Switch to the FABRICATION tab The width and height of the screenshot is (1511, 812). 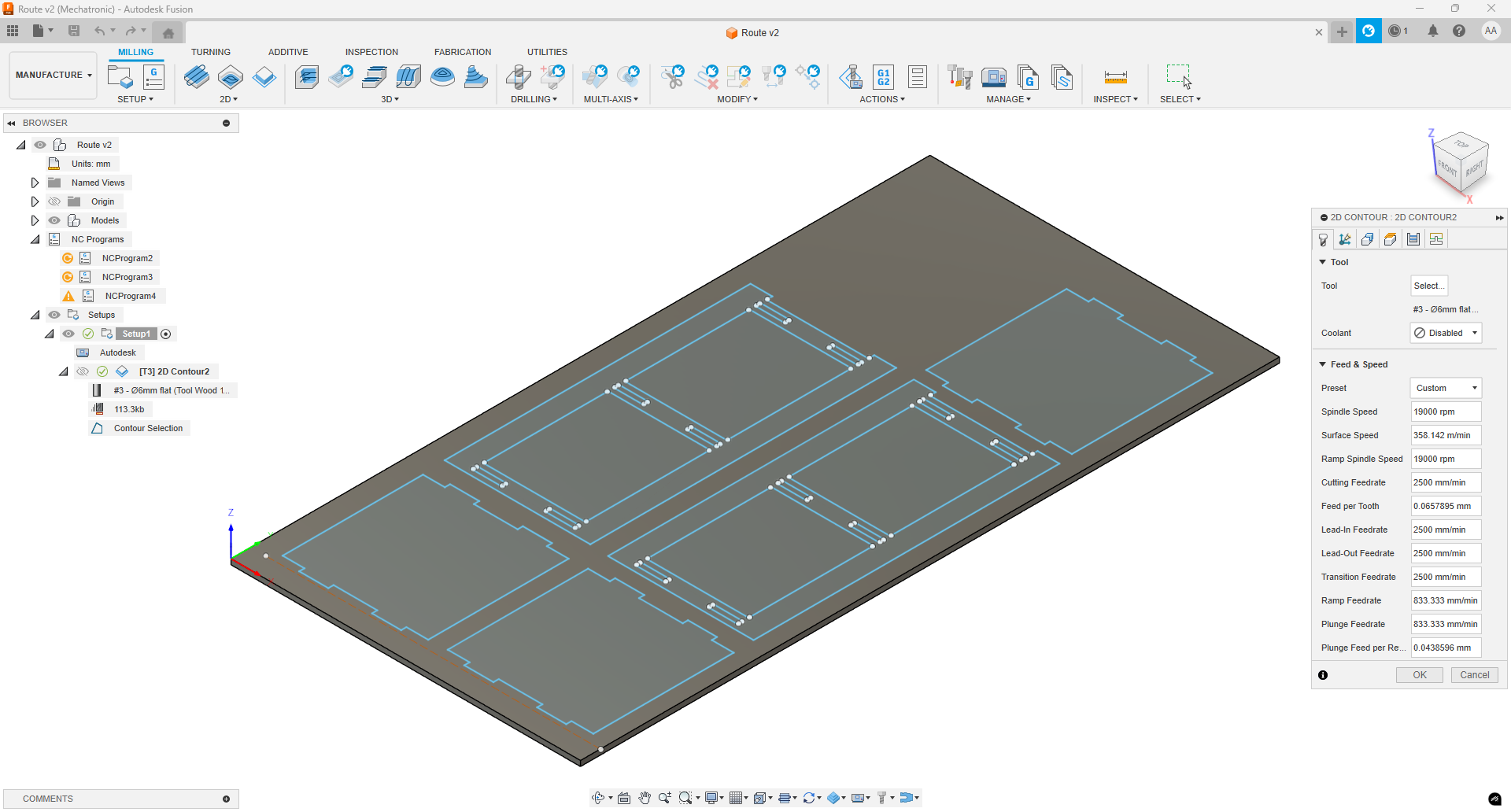[x=463, y=52]
